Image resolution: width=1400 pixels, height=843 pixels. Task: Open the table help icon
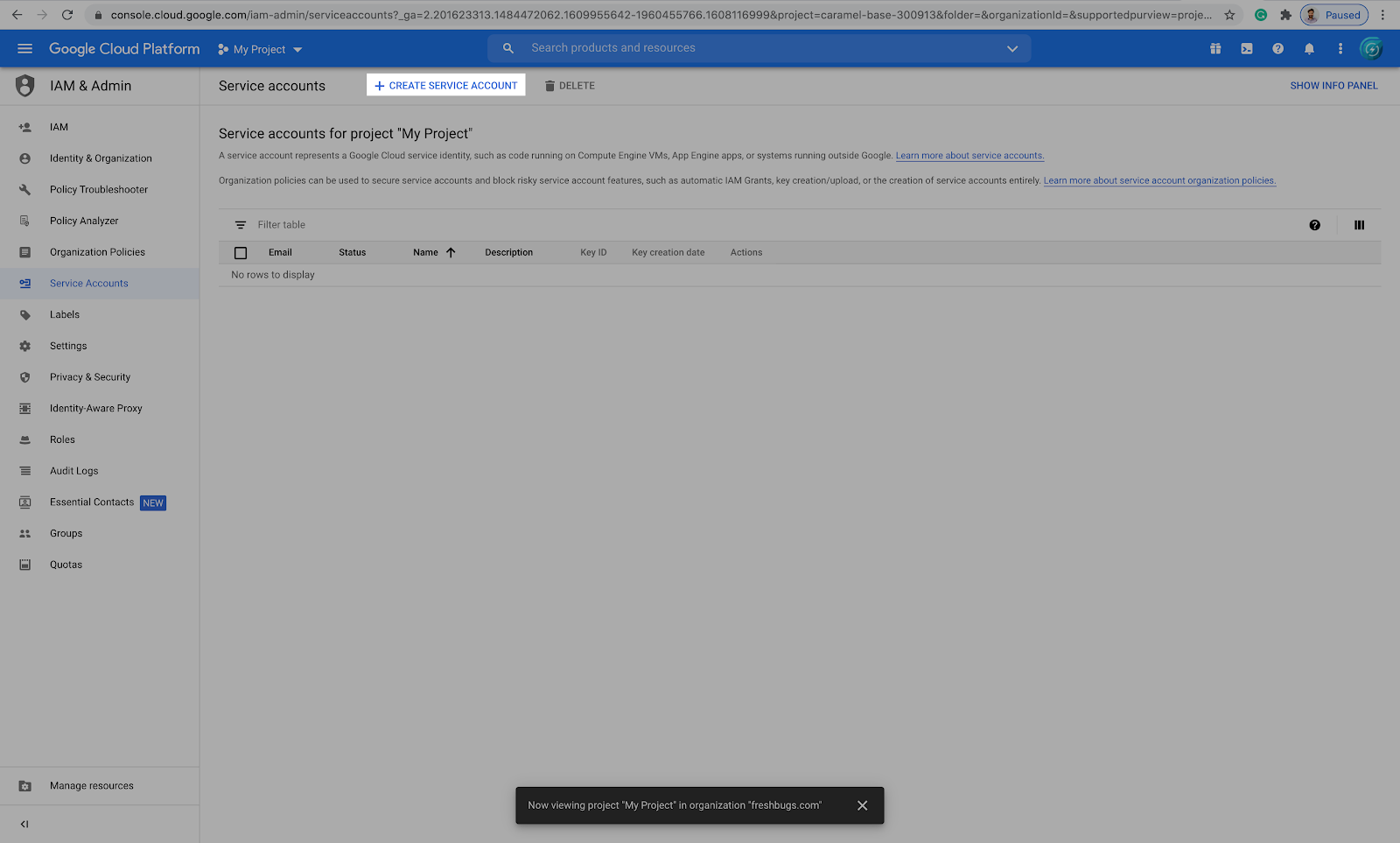tap(1314, 225)
